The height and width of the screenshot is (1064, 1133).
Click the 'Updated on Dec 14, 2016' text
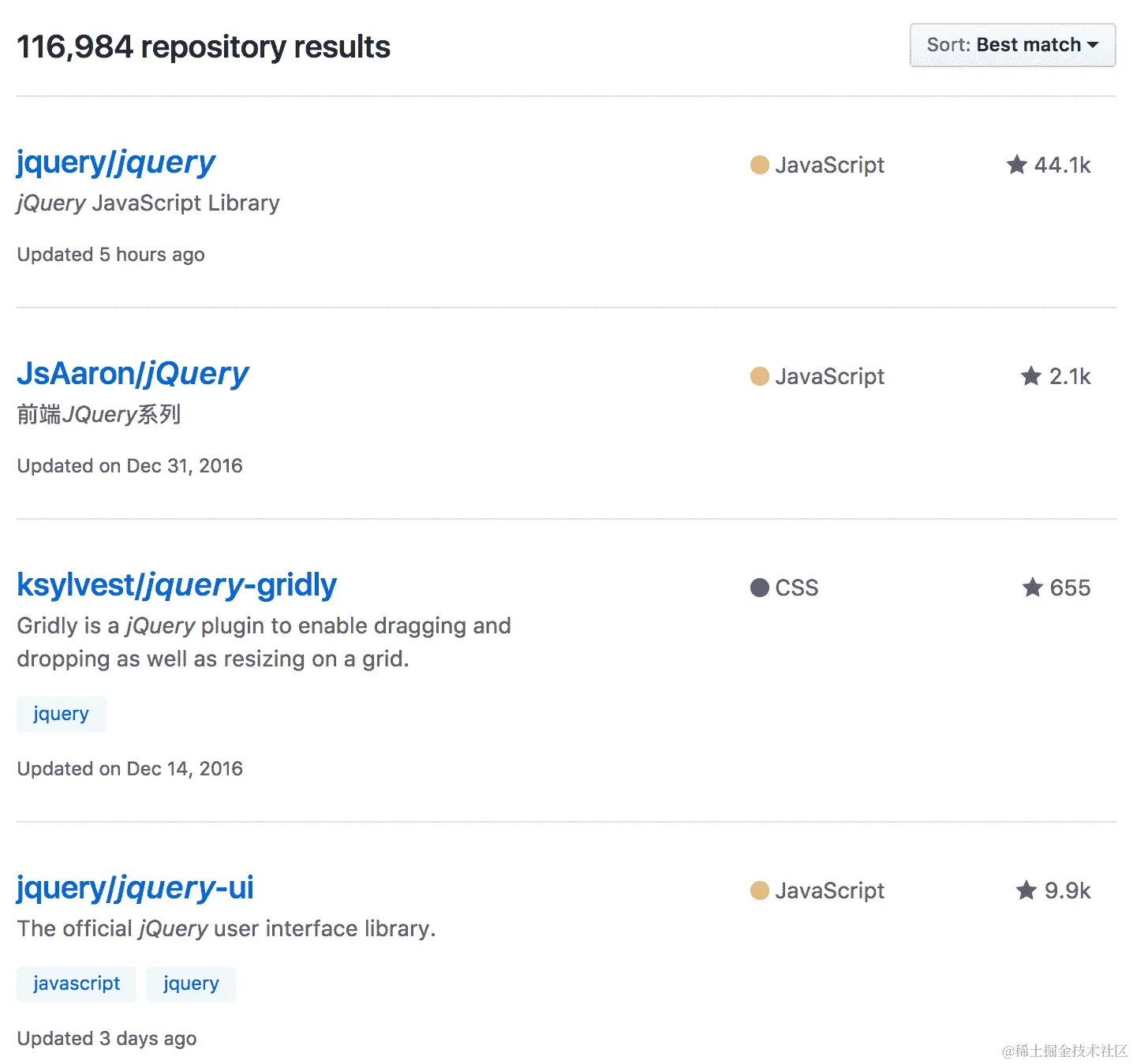pos(130,769)
